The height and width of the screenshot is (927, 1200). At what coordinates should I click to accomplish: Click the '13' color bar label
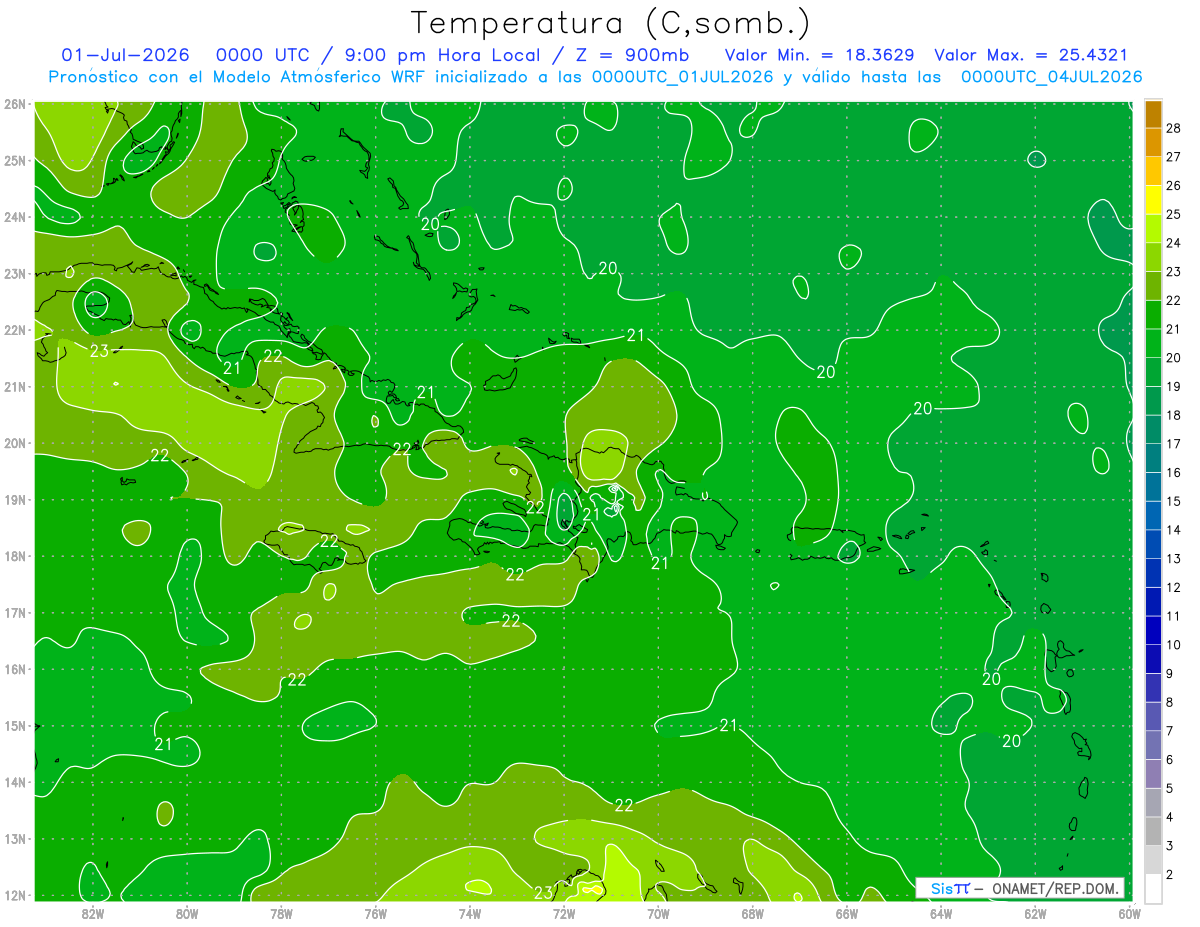coord(1174,558)
